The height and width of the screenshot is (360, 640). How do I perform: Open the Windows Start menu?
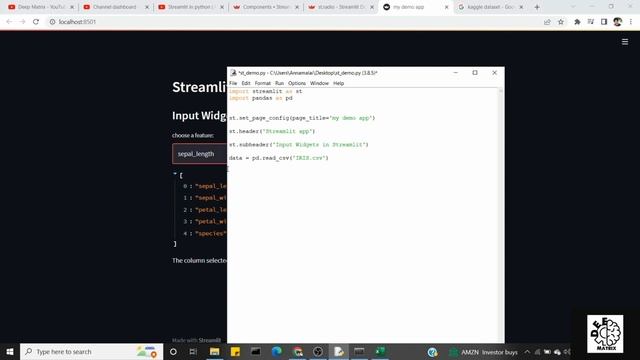[x=10, y=351]
